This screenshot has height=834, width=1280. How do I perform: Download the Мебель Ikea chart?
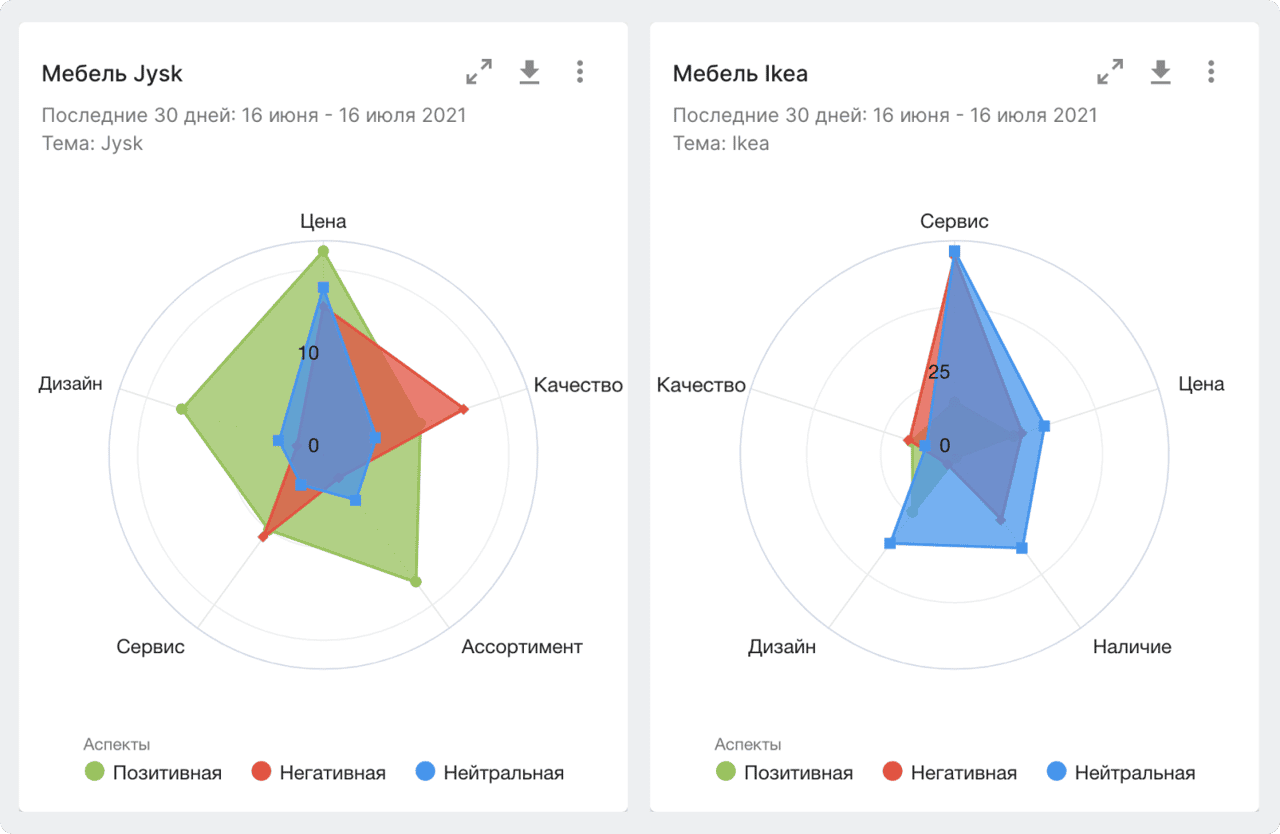1160,72
